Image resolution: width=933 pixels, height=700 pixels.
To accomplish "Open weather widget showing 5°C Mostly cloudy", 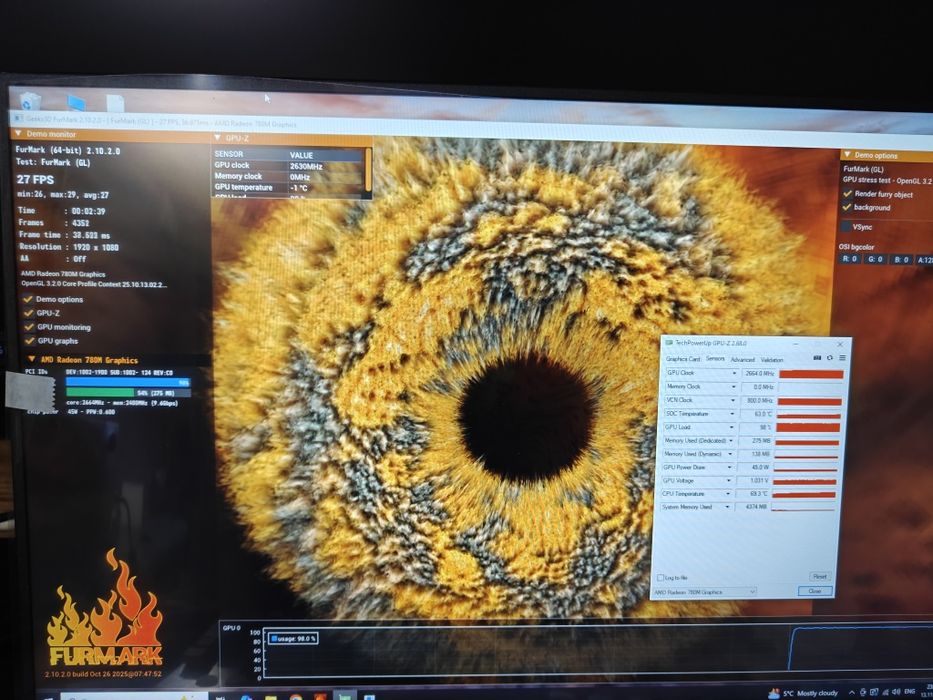I will 803,693.
